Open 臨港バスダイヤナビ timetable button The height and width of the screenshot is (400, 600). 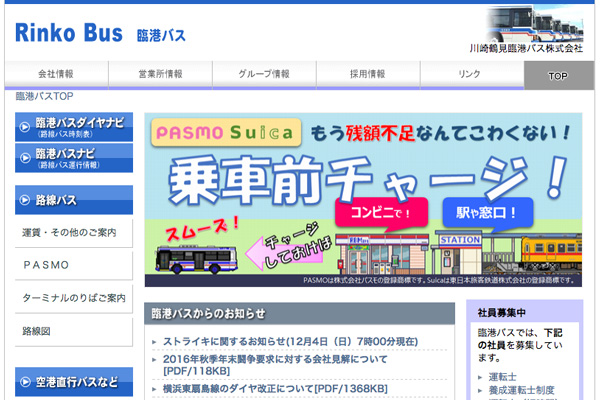74,127
